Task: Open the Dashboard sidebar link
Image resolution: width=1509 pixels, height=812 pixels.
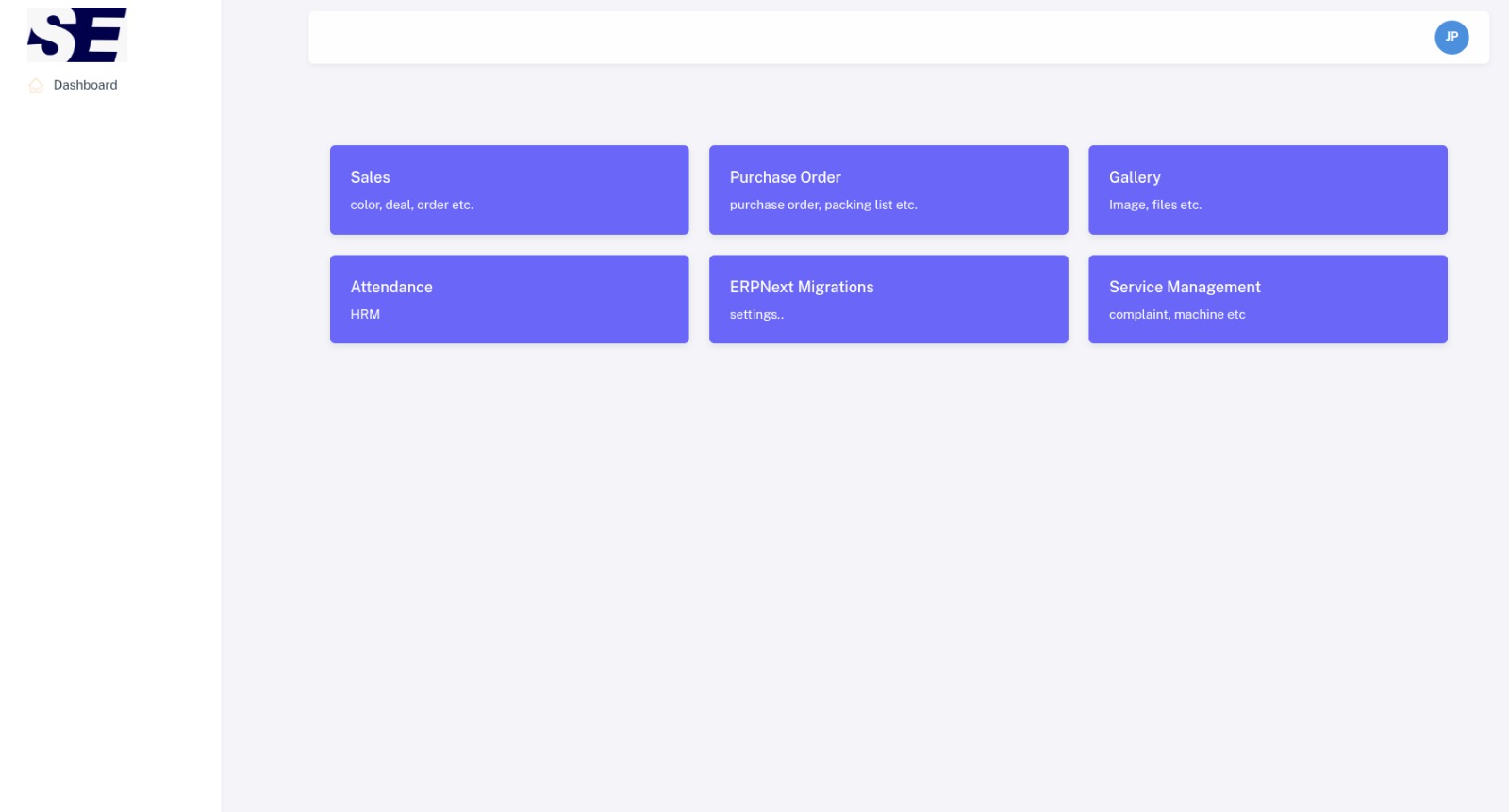Action: (x=85, y=85)
